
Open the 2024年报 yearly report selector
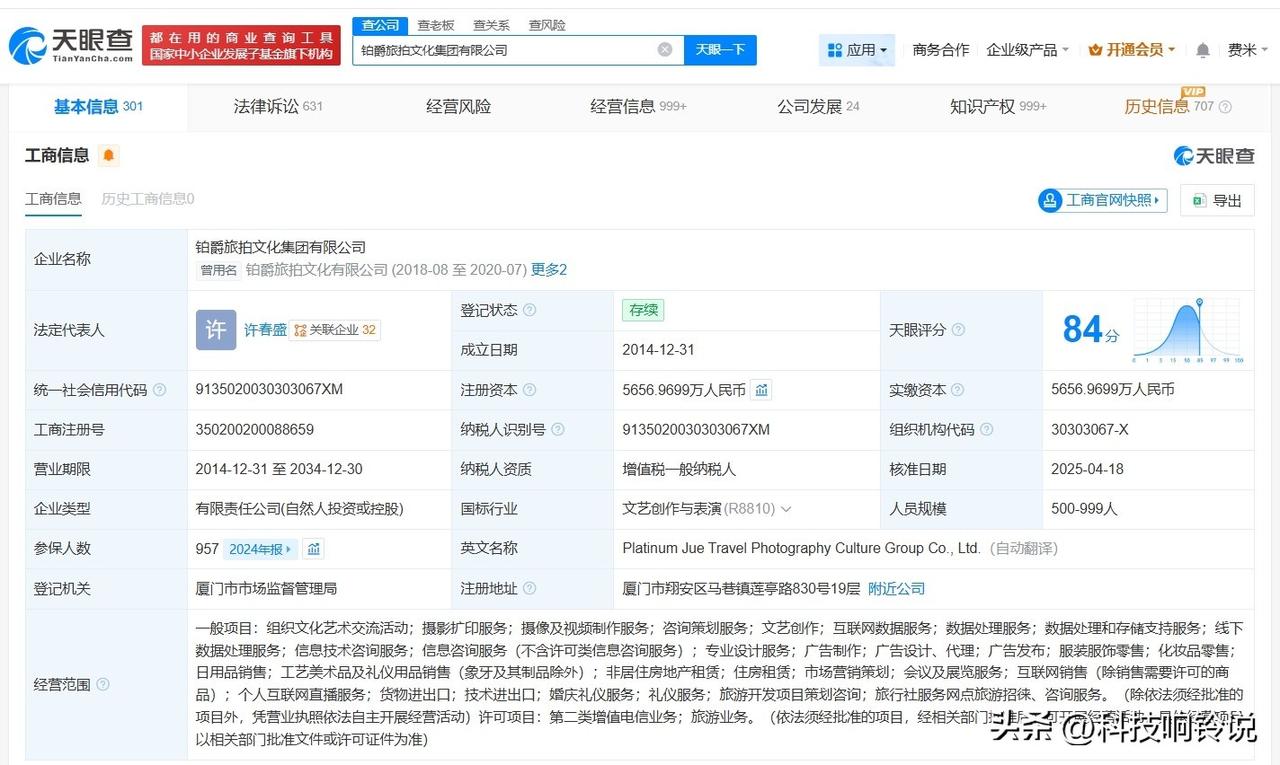[x=261, y=549]
